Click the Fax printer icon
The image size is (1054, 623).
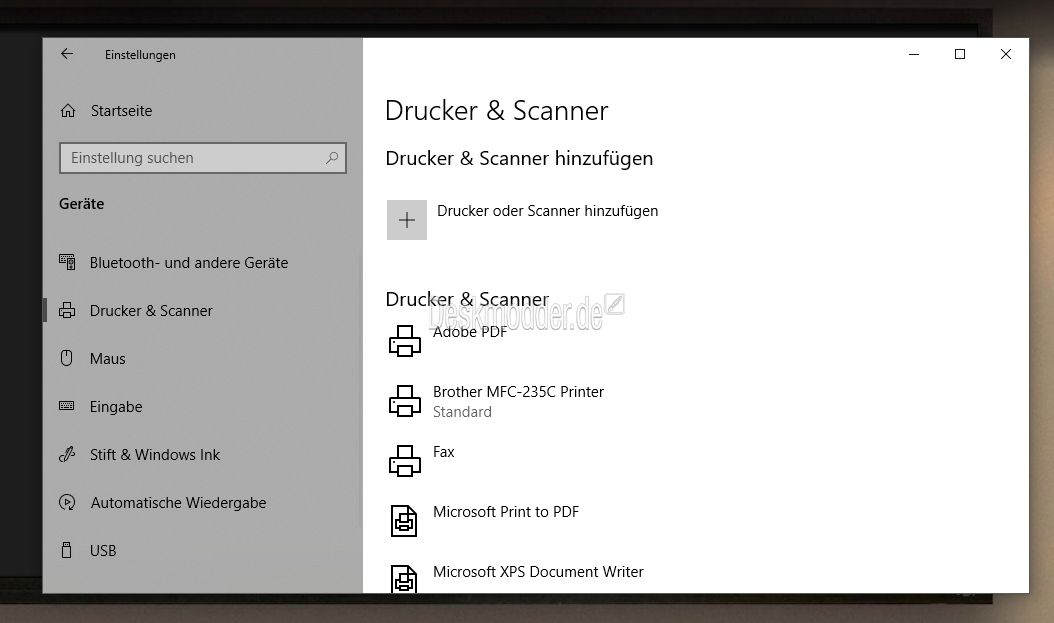click(405, 461)
